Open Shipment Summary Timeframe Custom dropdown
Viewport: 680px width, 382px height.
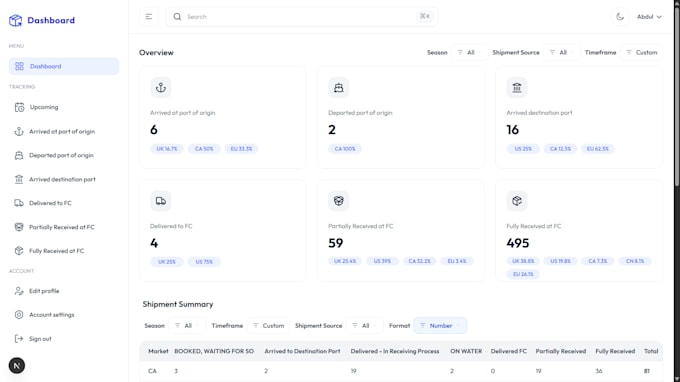(x=268, y=326)
